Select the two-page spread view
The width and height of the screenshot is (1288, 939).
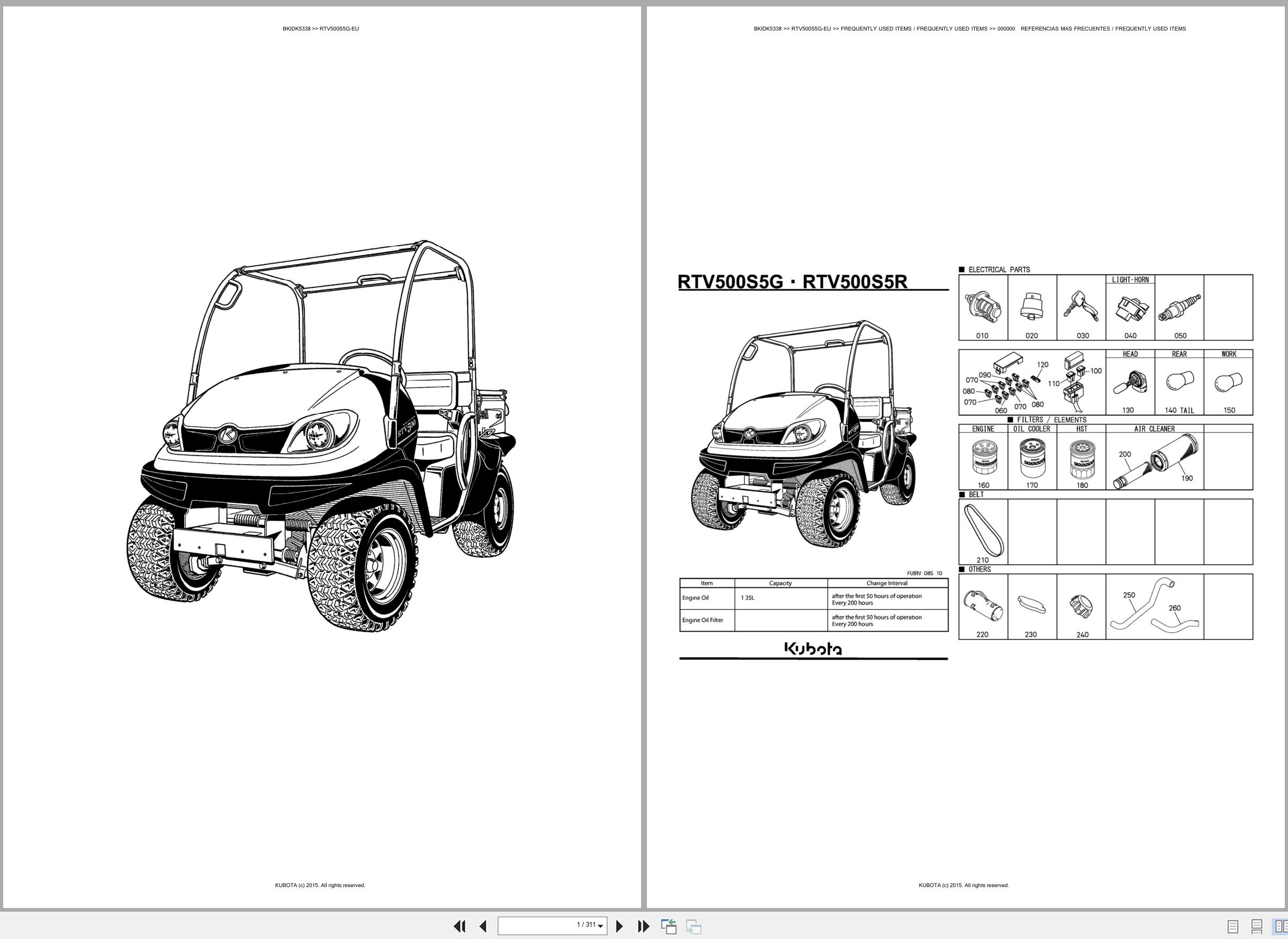[1279, 927]
